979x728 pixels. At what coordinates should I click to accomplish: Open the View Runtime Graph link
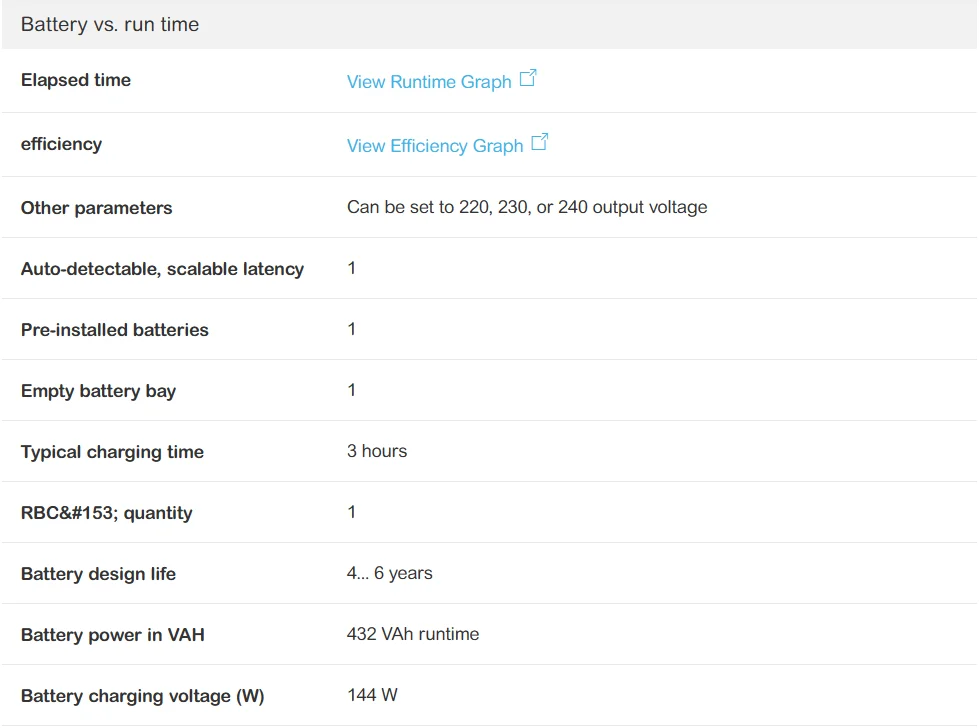tap(429, 82)
